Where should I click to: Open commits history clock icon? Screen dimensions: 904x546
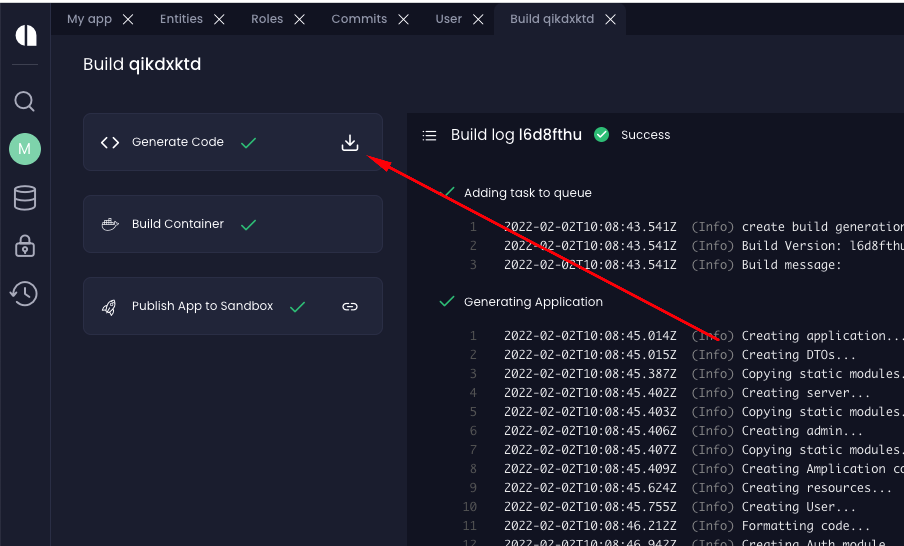tap(24, 293)
